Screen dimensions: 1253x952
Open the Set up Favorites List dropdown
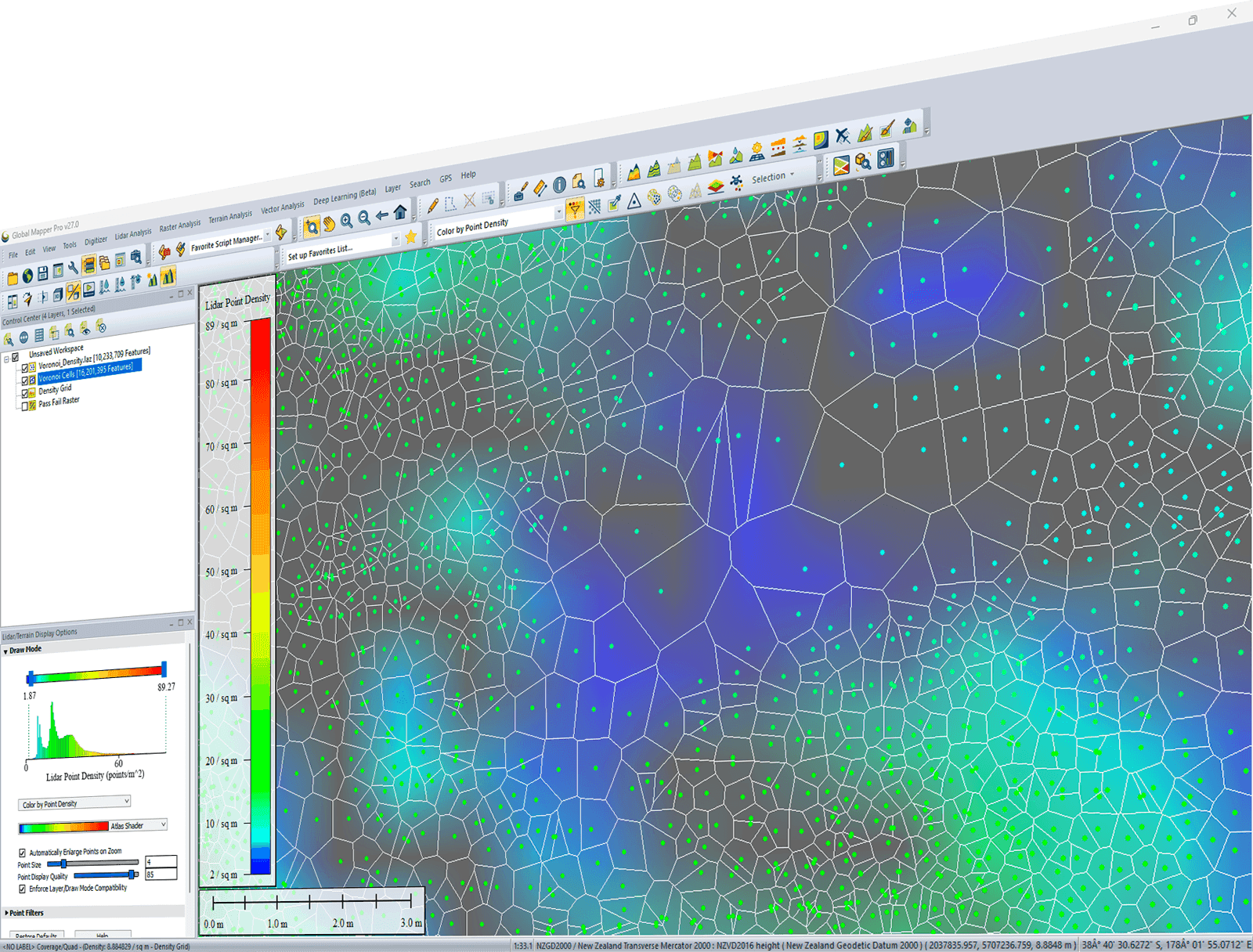point(396,239)
